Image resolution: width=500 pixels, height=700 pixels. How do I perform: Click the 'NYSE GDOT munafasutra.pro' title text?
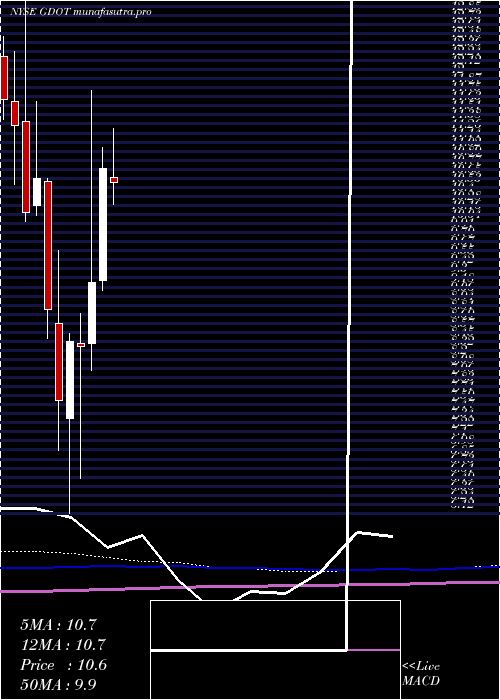coord(80,12)
